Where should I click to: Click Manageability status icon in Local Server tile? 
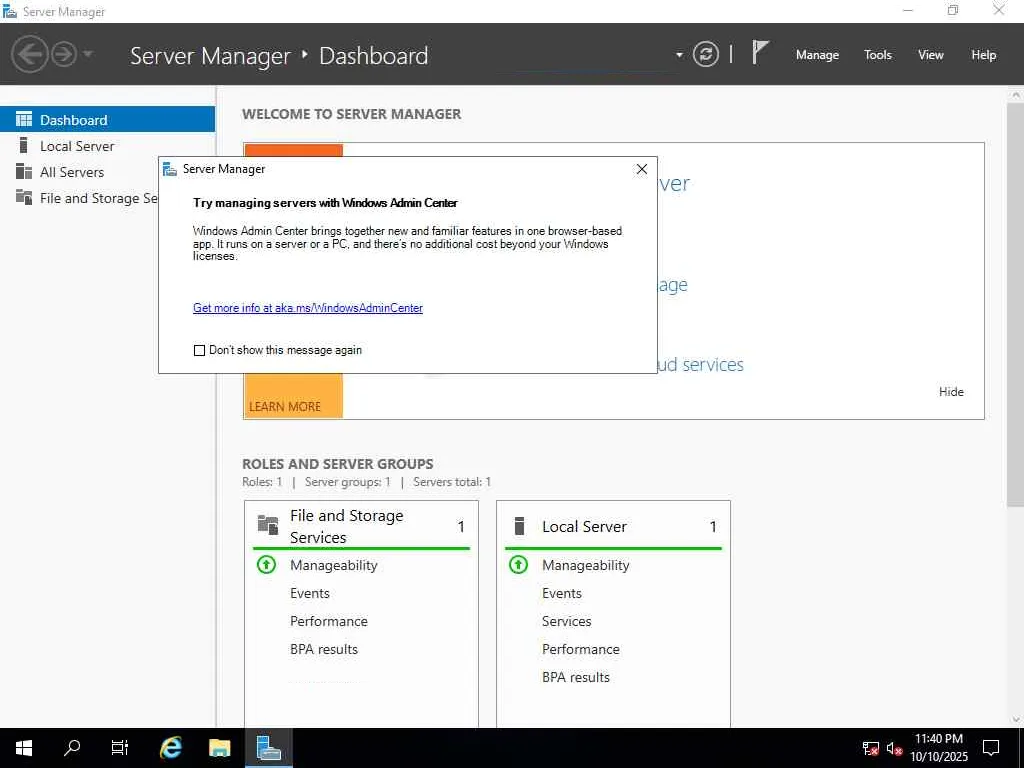click(x=519, y=564)
